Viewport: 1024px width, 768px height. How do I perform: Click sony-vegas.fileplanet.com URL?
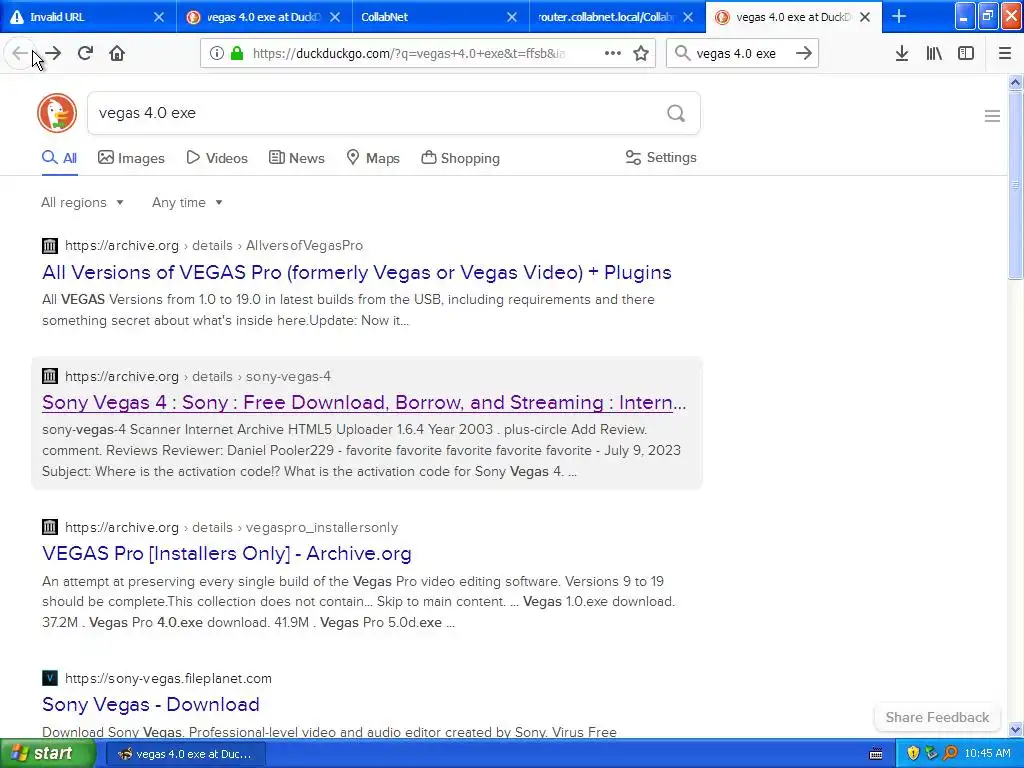(x=168, y=679)
